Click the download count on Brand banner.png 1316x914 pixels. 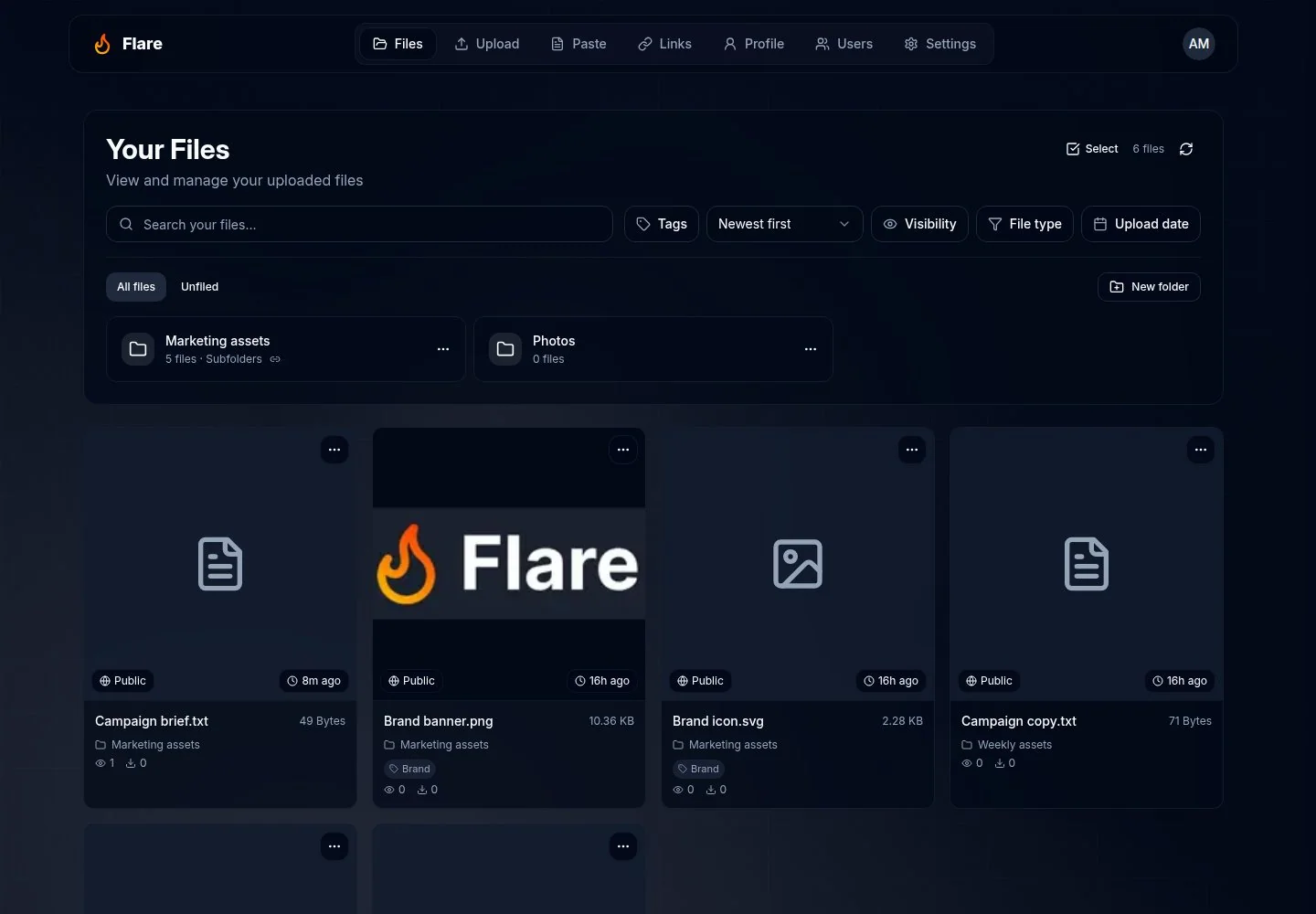428,790
